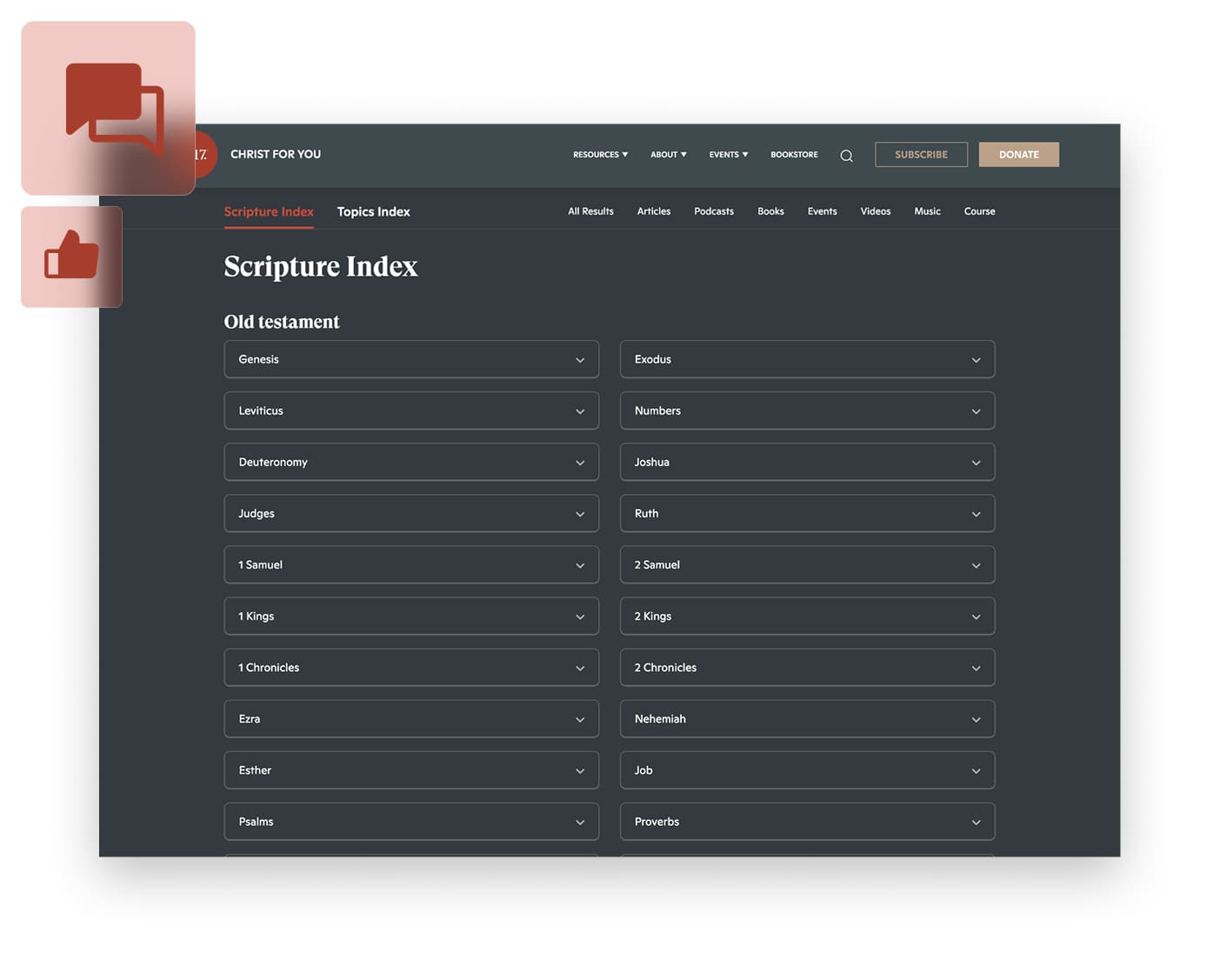Screen dimensions: 1220x980
Task: Expand the Proverbs dropdown
Action: tap(807, 821)
